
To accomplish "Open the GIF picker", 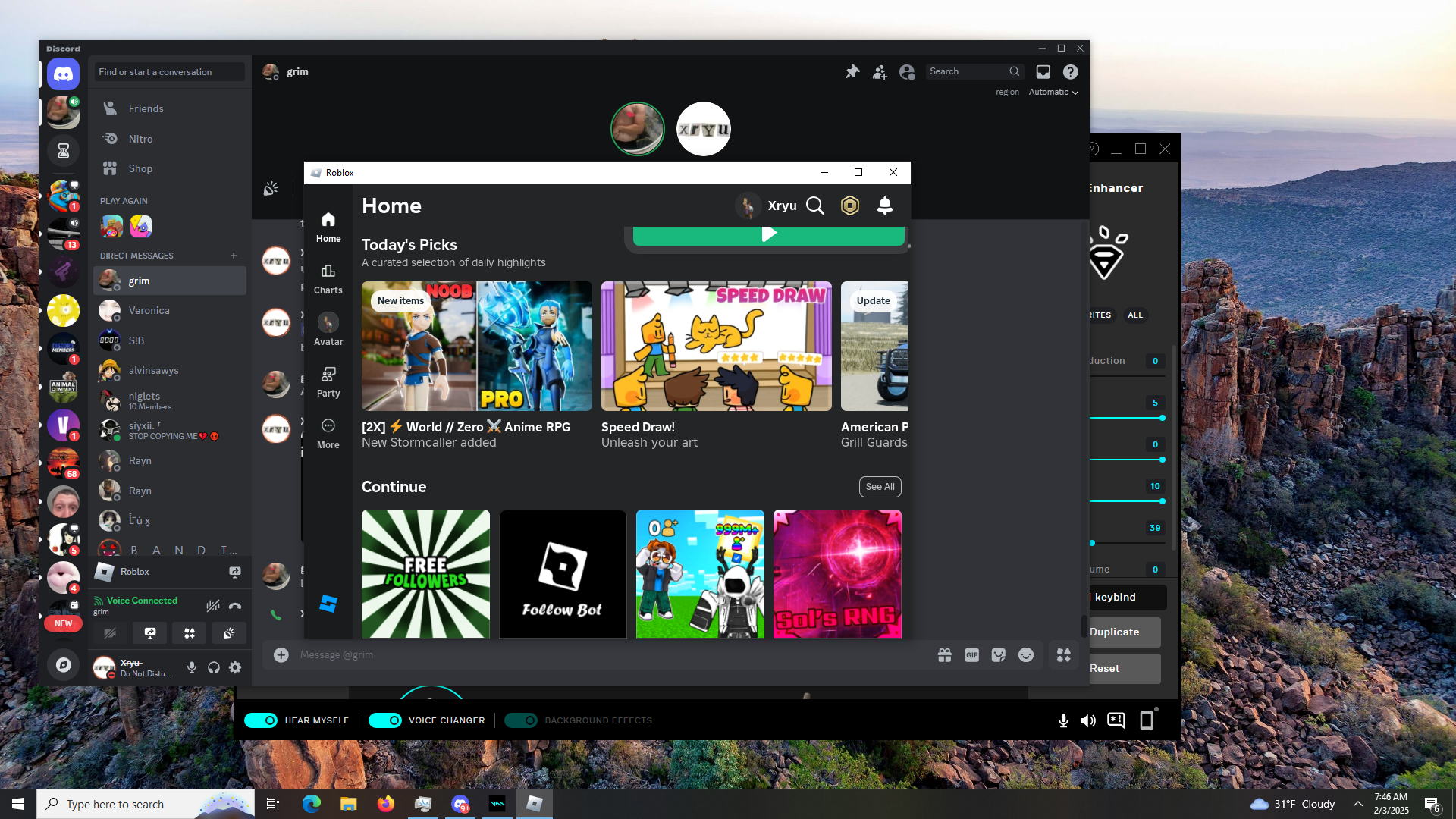I will (971, 655).
